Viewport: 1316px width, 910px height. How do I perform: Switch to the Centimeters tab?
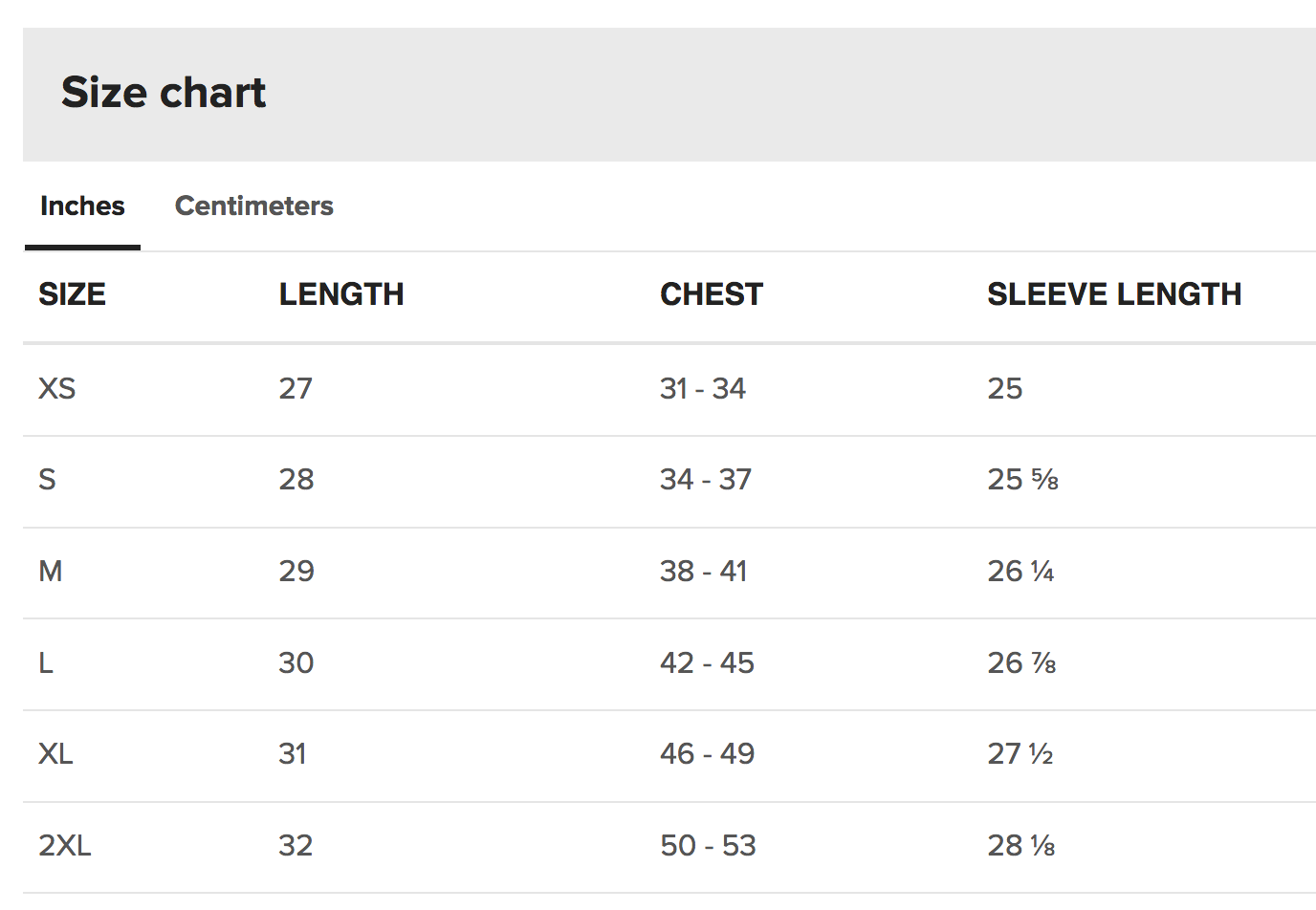click(253, 206)
